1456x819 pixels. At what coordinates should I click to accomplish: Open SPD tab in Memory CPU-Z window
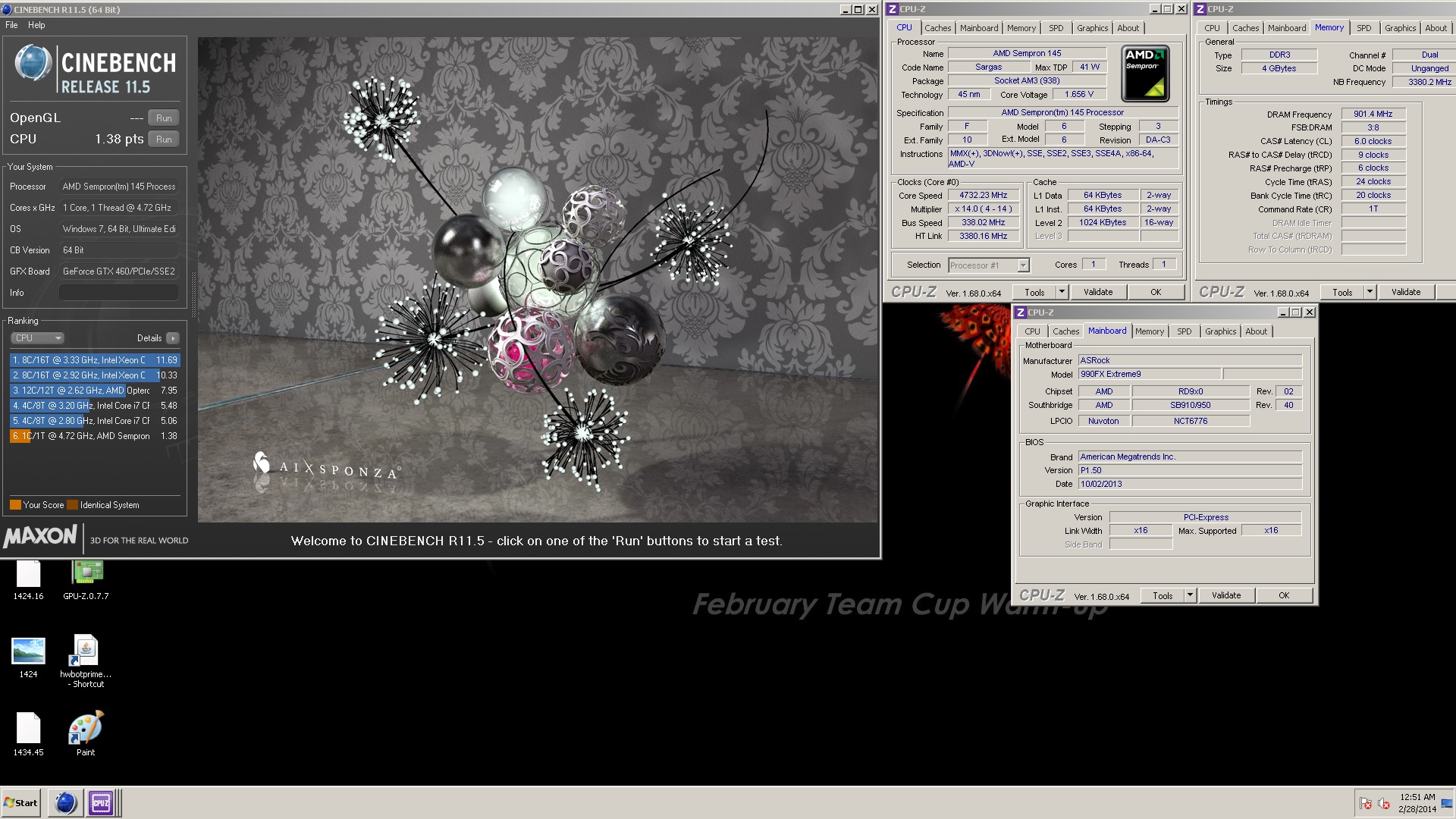tap(1363, 28)
